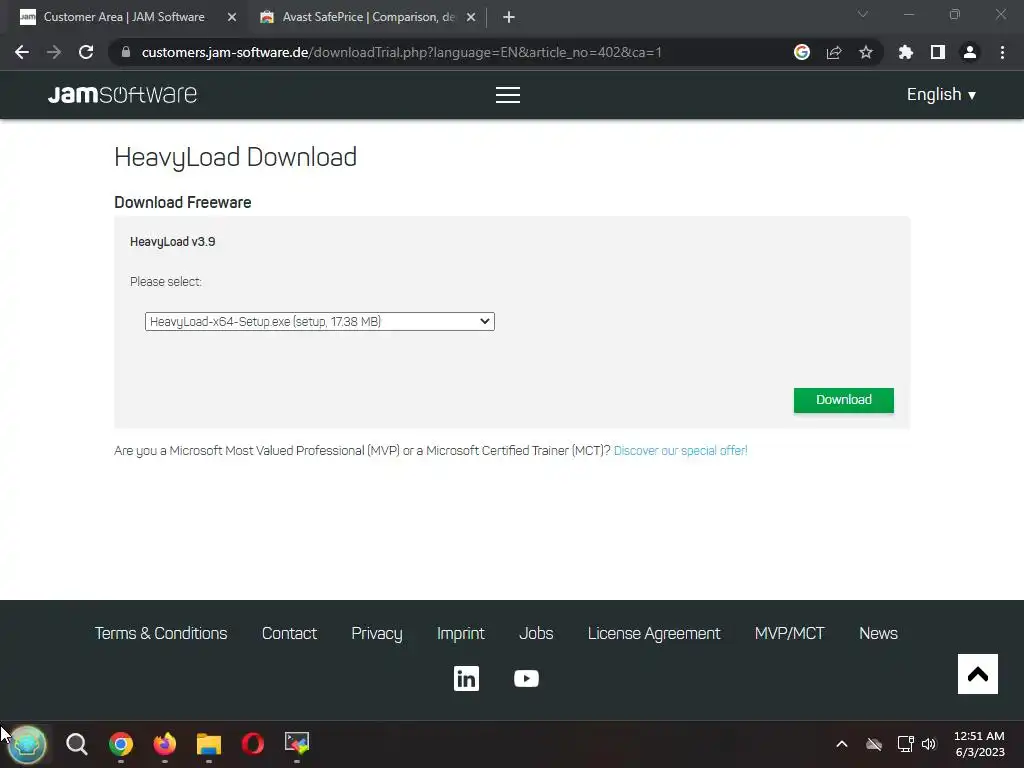The image size is (1024, 768).
Task: Launch Opera from the taskbar
Action: coord(253,744)
